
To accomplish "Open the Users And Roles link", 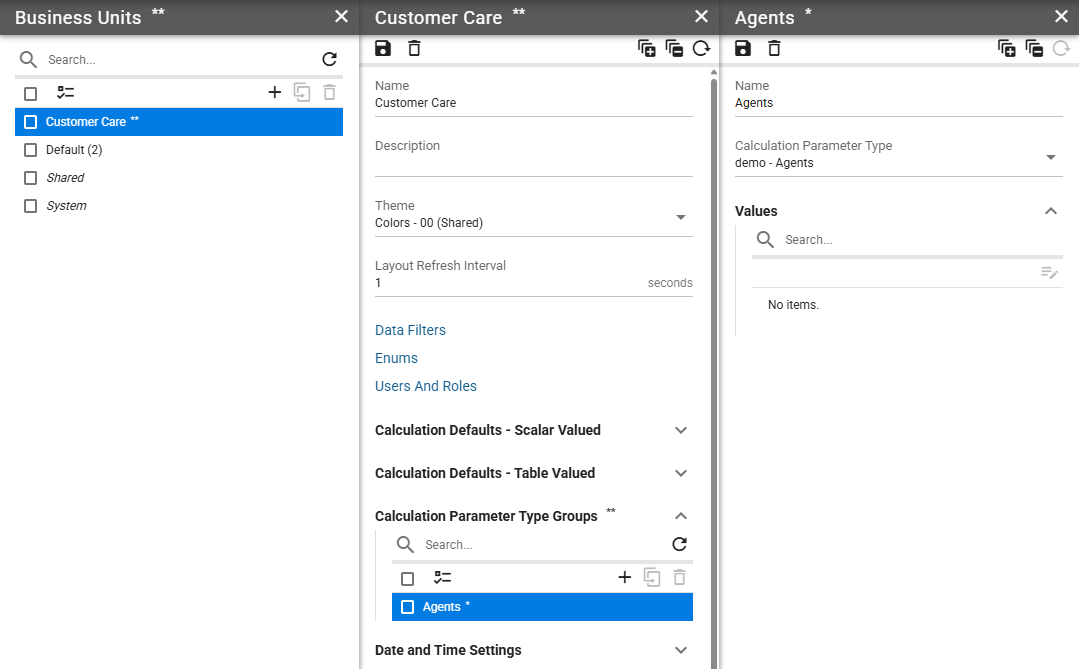I will 425,386.
